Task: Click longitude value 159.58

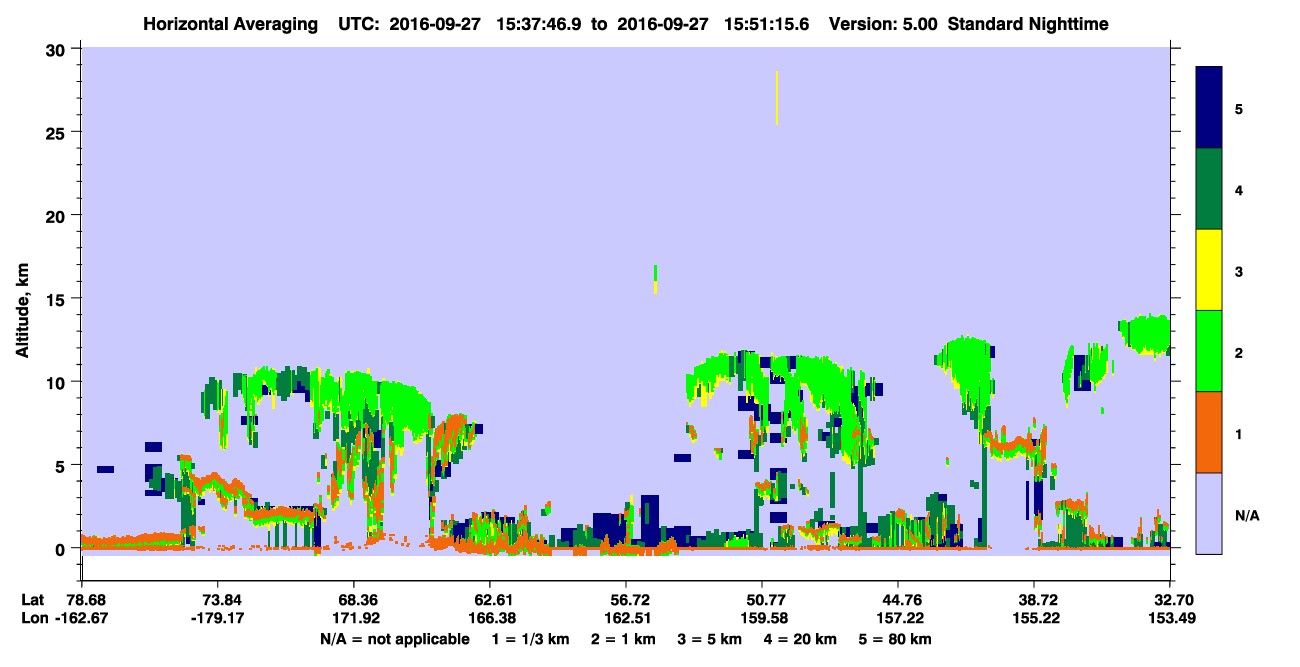Action: (762, 618)
